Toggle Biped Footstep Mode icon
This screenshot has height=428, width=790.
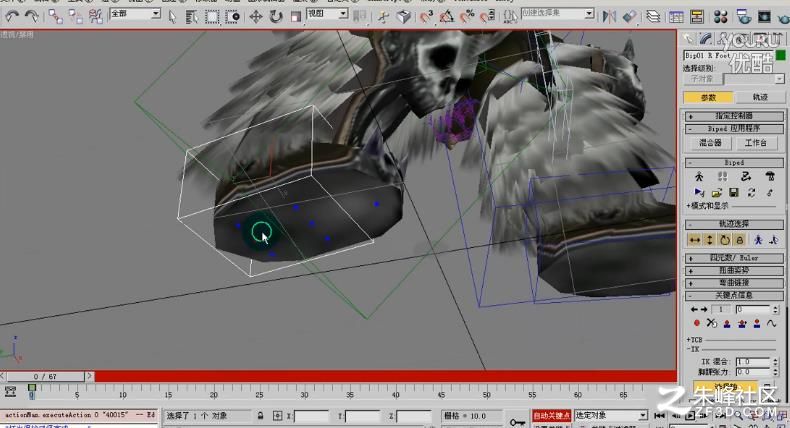[722, 177]
